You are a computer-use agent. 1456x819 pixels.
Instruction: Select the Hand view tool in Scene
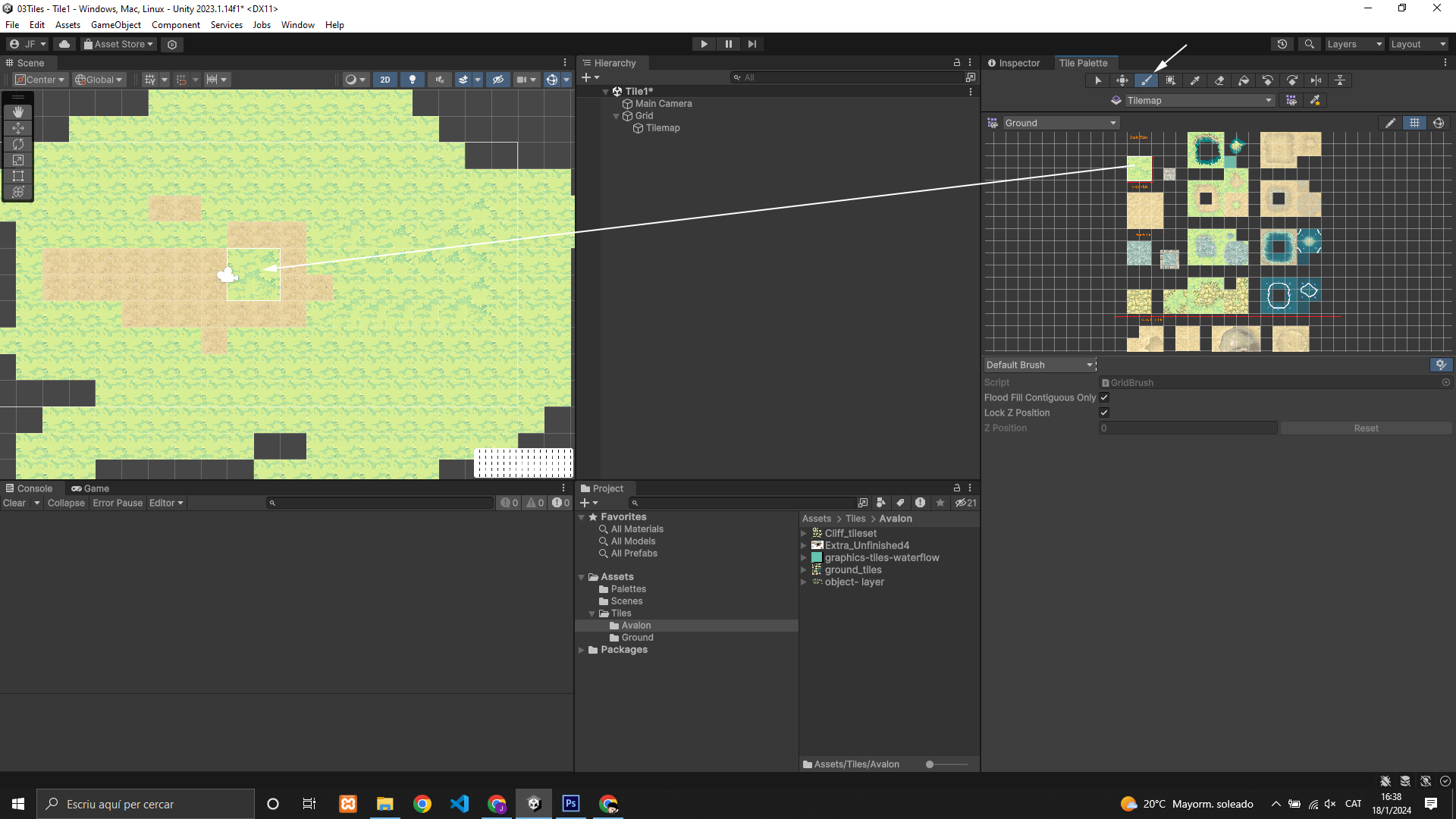(18, 112)
